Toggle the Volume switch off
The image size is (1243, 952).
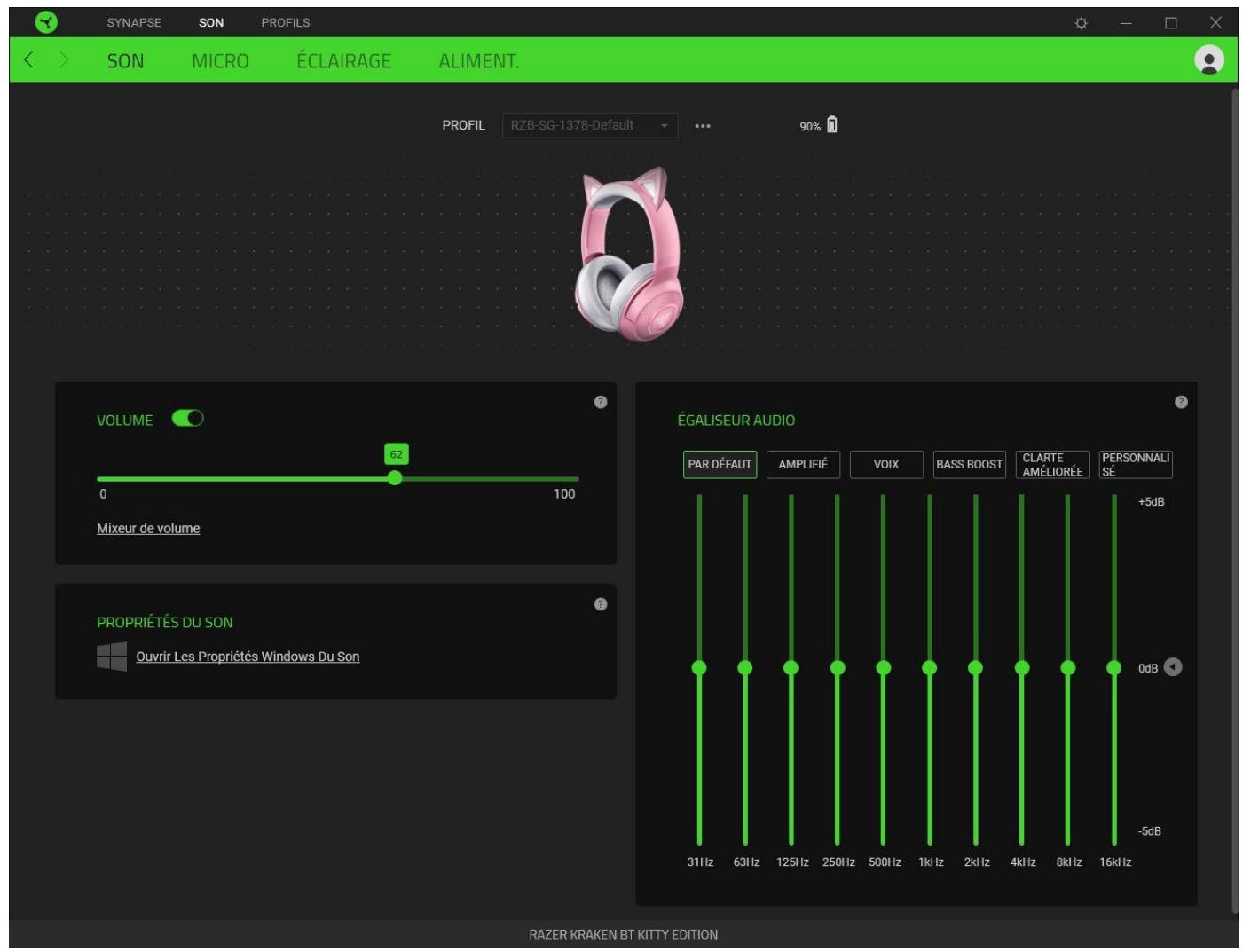pyautogui.click(x=187, y=419)
